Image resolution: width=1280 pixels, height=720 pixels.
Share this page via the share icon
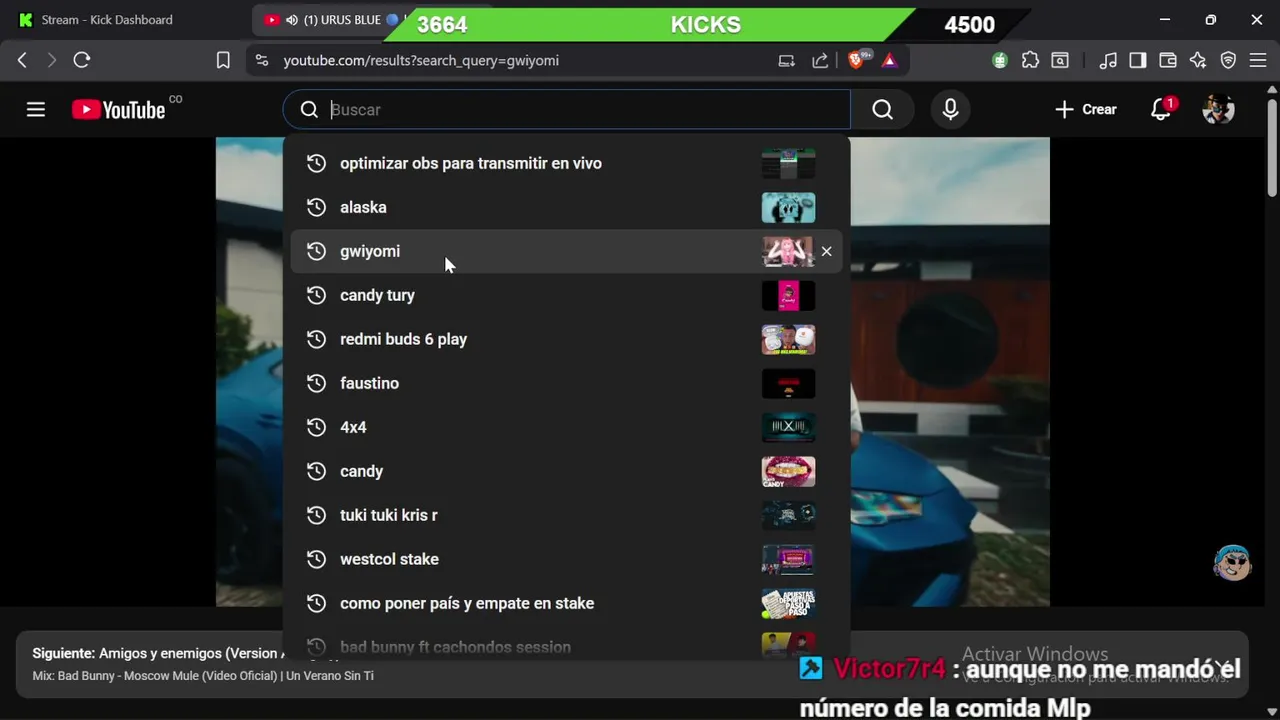pos(820,60)
